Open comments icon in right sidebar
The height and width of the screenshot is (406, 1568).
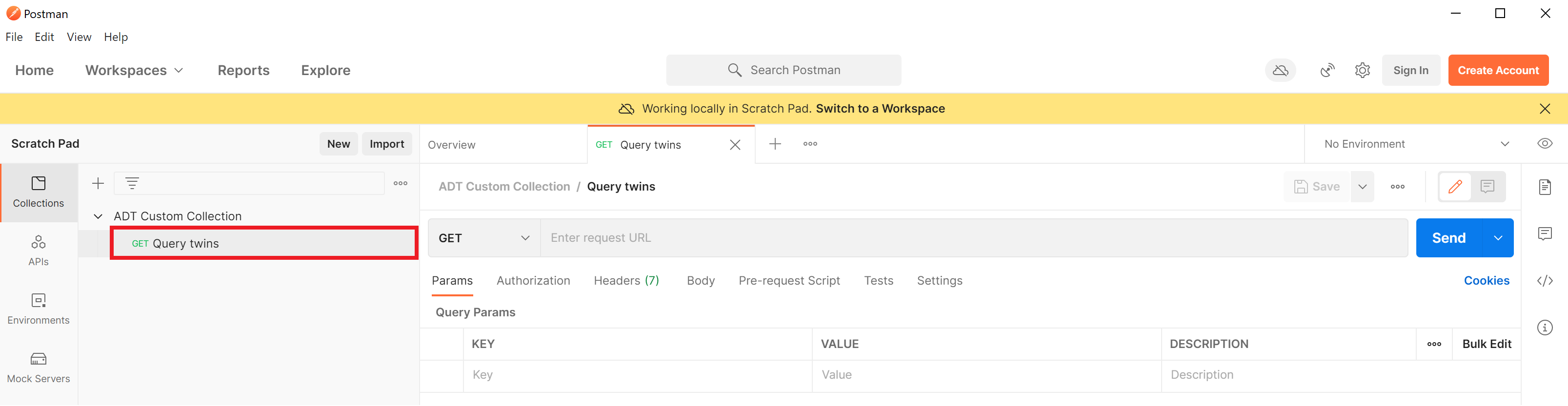coord(1545,234)
